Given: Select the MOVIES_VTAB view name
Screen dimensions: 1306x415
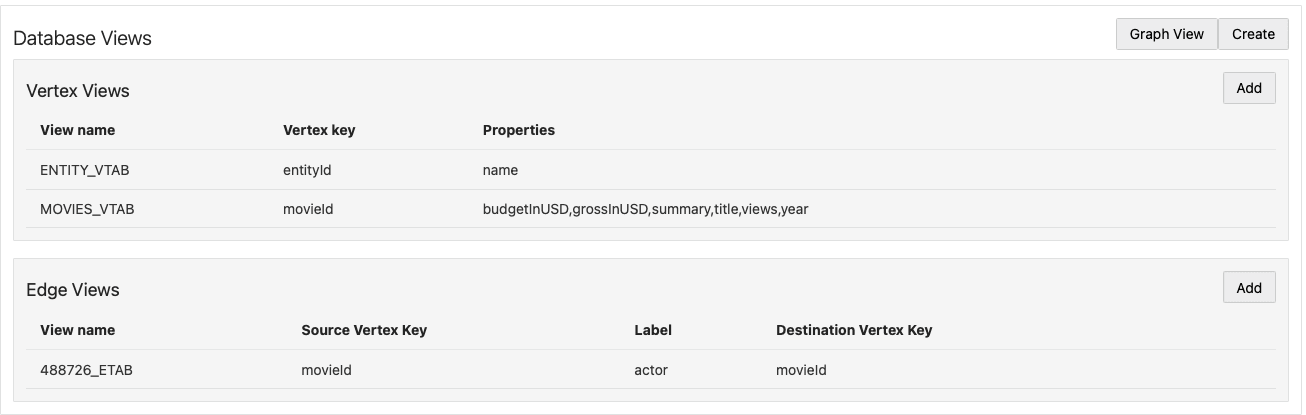Looking at the screenshot, I should (87, 209).
